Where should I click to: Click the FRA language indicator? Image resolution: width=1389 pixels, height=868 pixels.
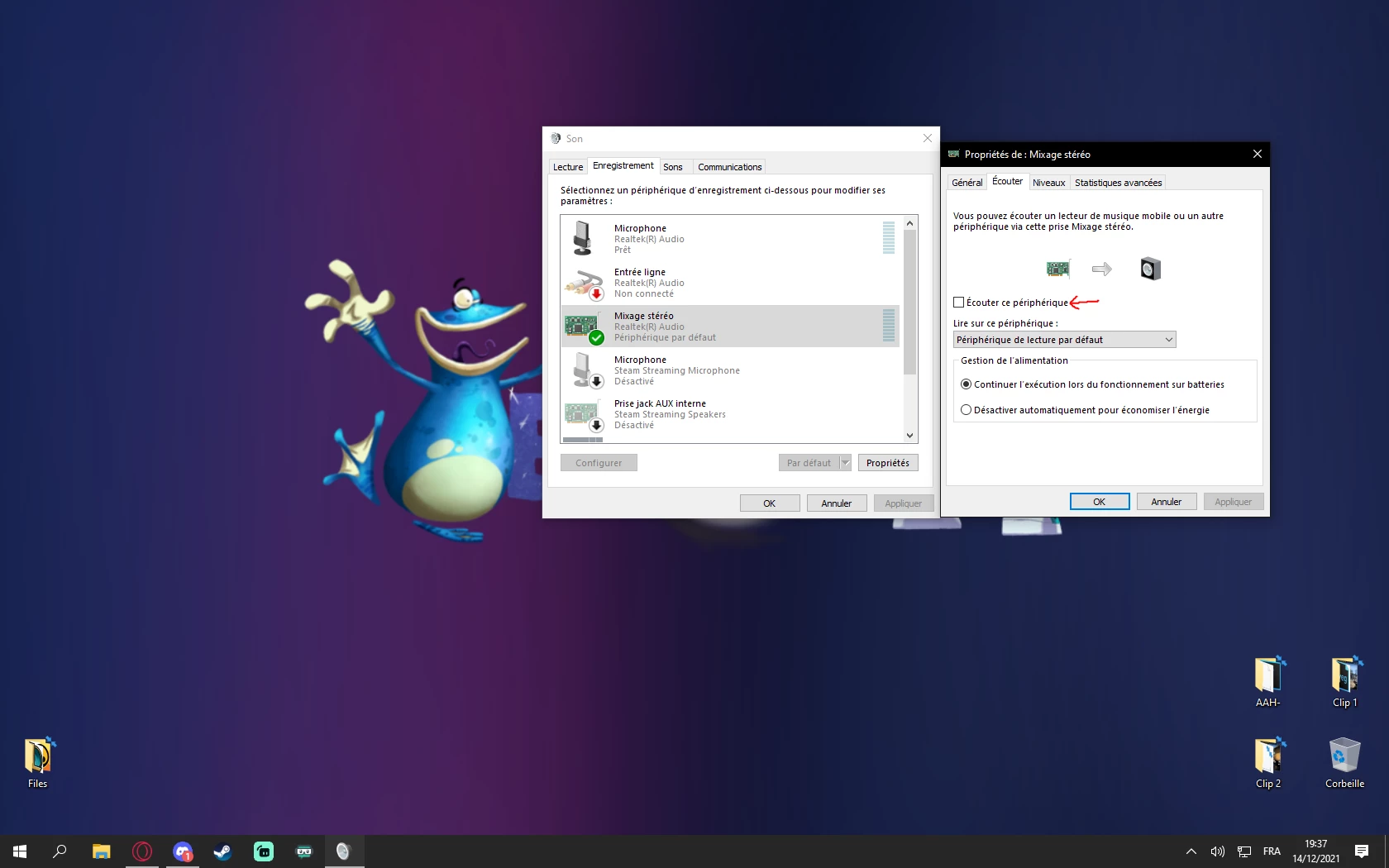(x=1272, y=851)
